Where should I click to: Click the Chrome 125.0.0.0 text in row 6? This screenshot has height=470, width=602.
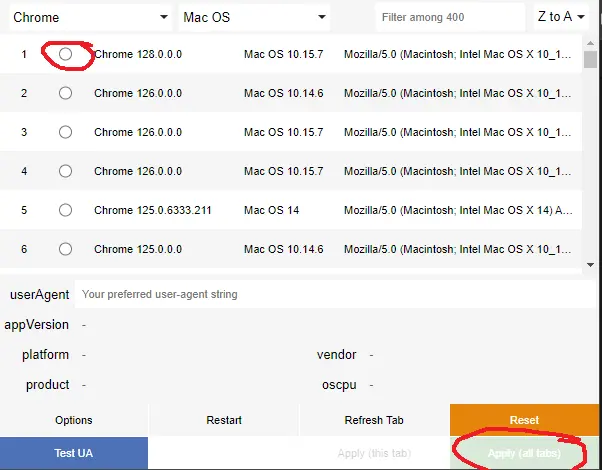(138, 249)
